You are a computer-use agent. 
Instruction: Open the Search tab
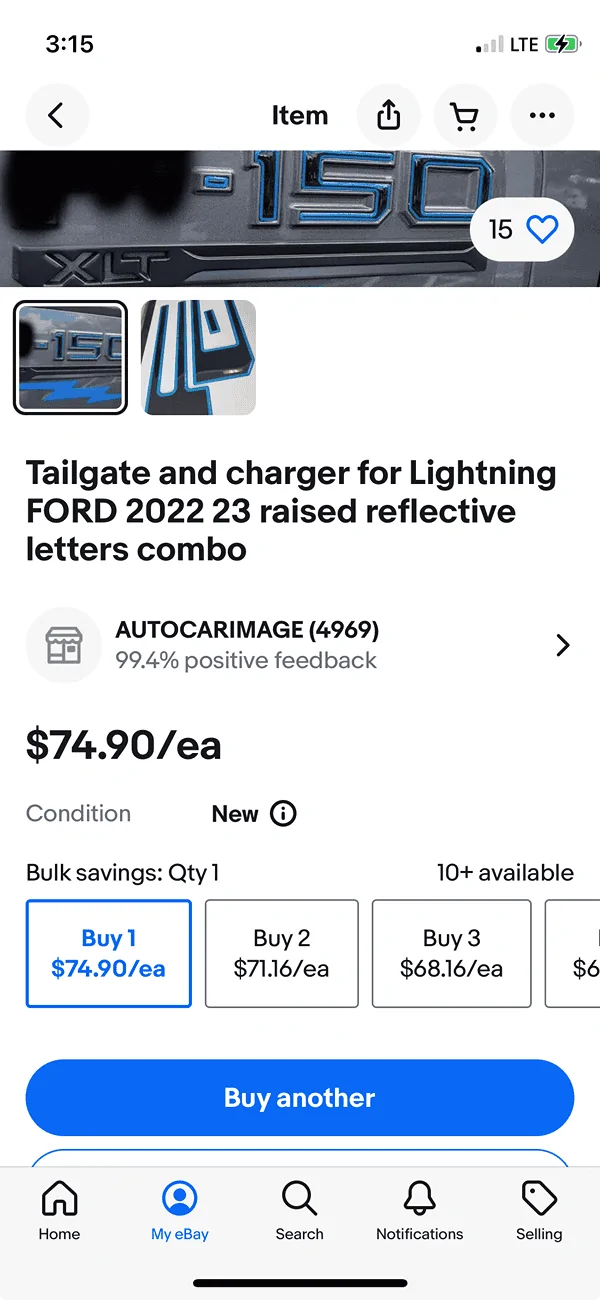pos(299,1210)
